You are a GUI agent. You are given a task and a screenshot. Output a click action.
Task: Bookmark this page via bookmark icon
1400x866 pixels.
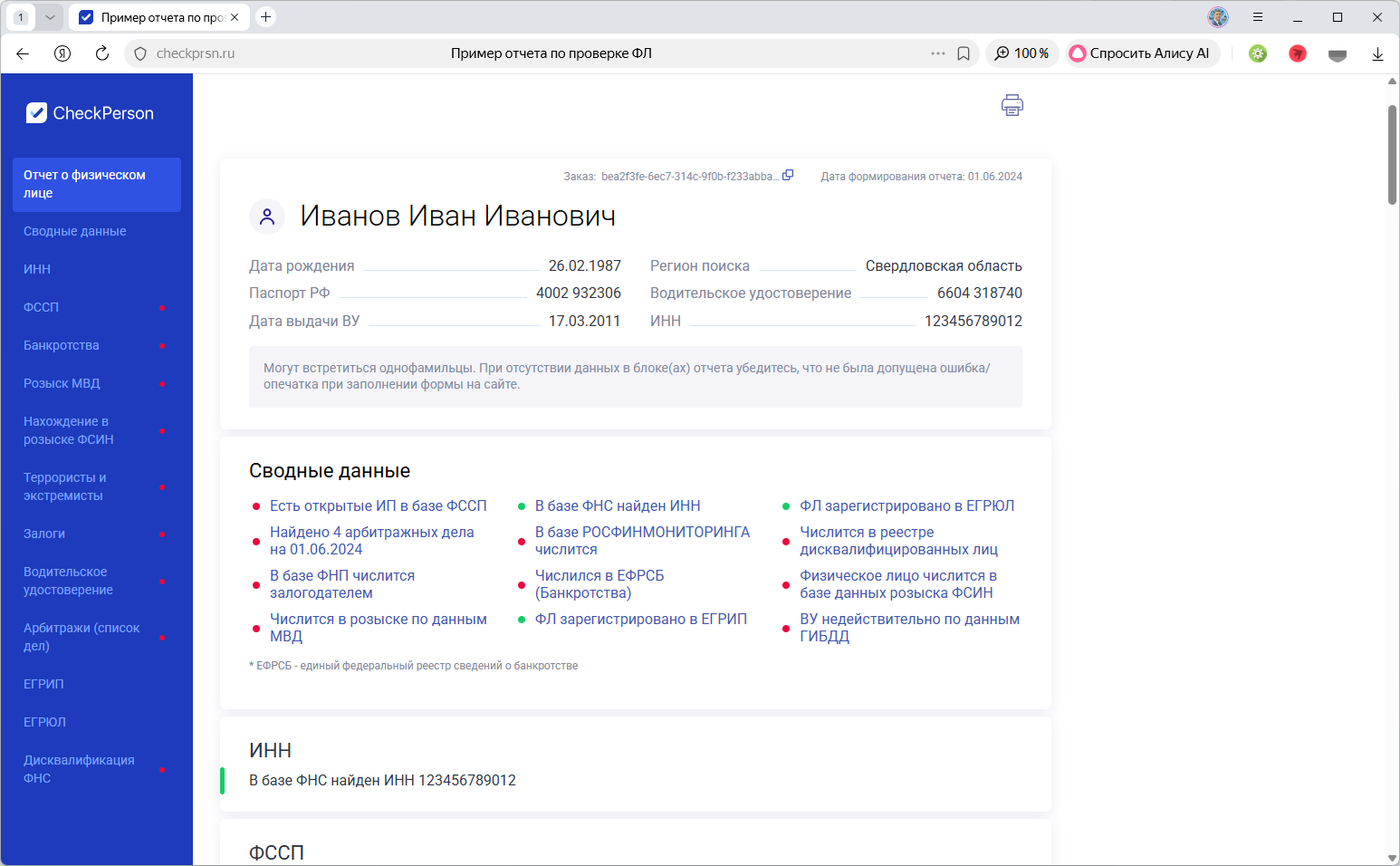963,53
